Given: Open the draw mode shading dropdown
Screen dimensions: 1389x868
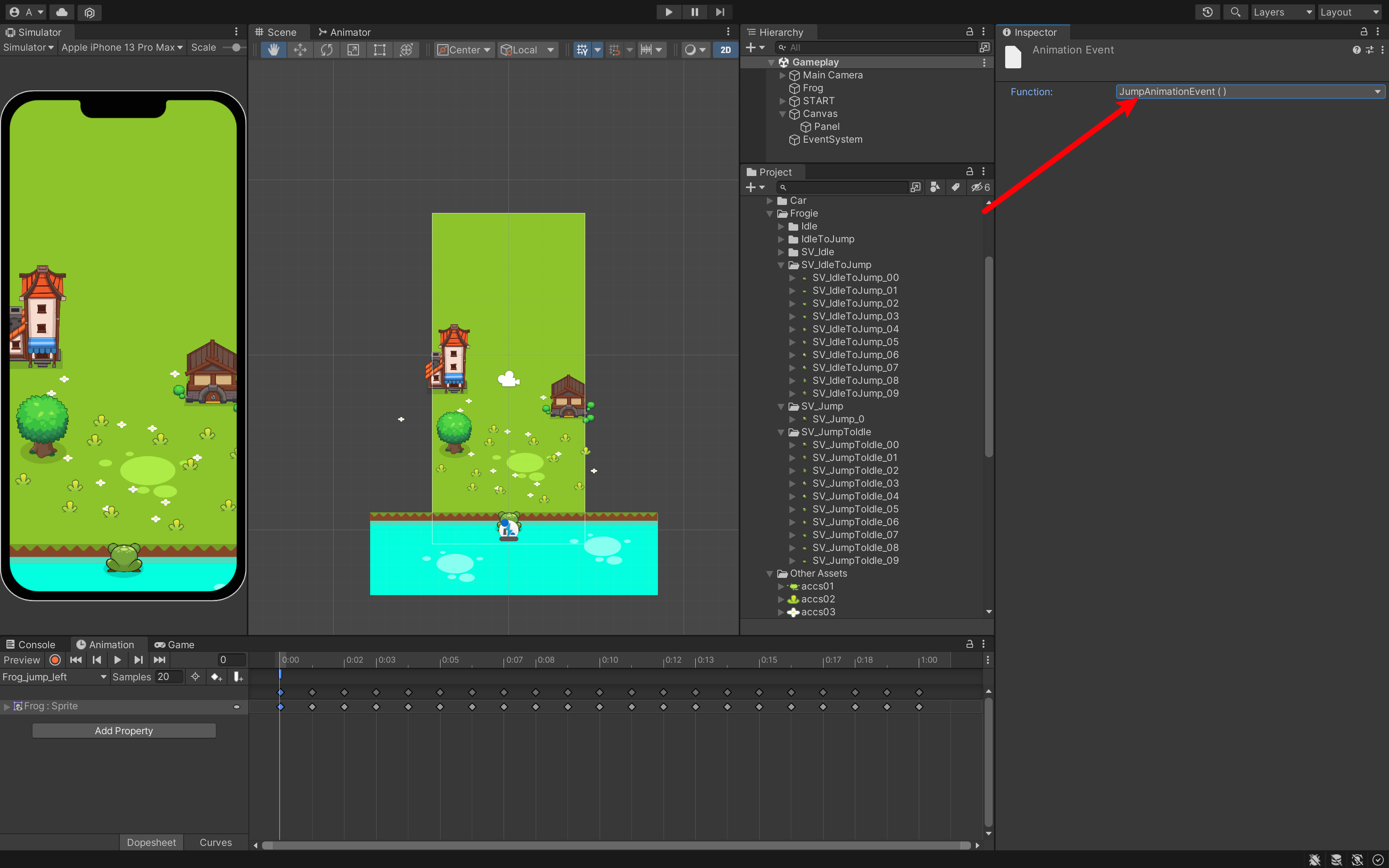Looking at the screenshot, I should [x=695, y=50].
